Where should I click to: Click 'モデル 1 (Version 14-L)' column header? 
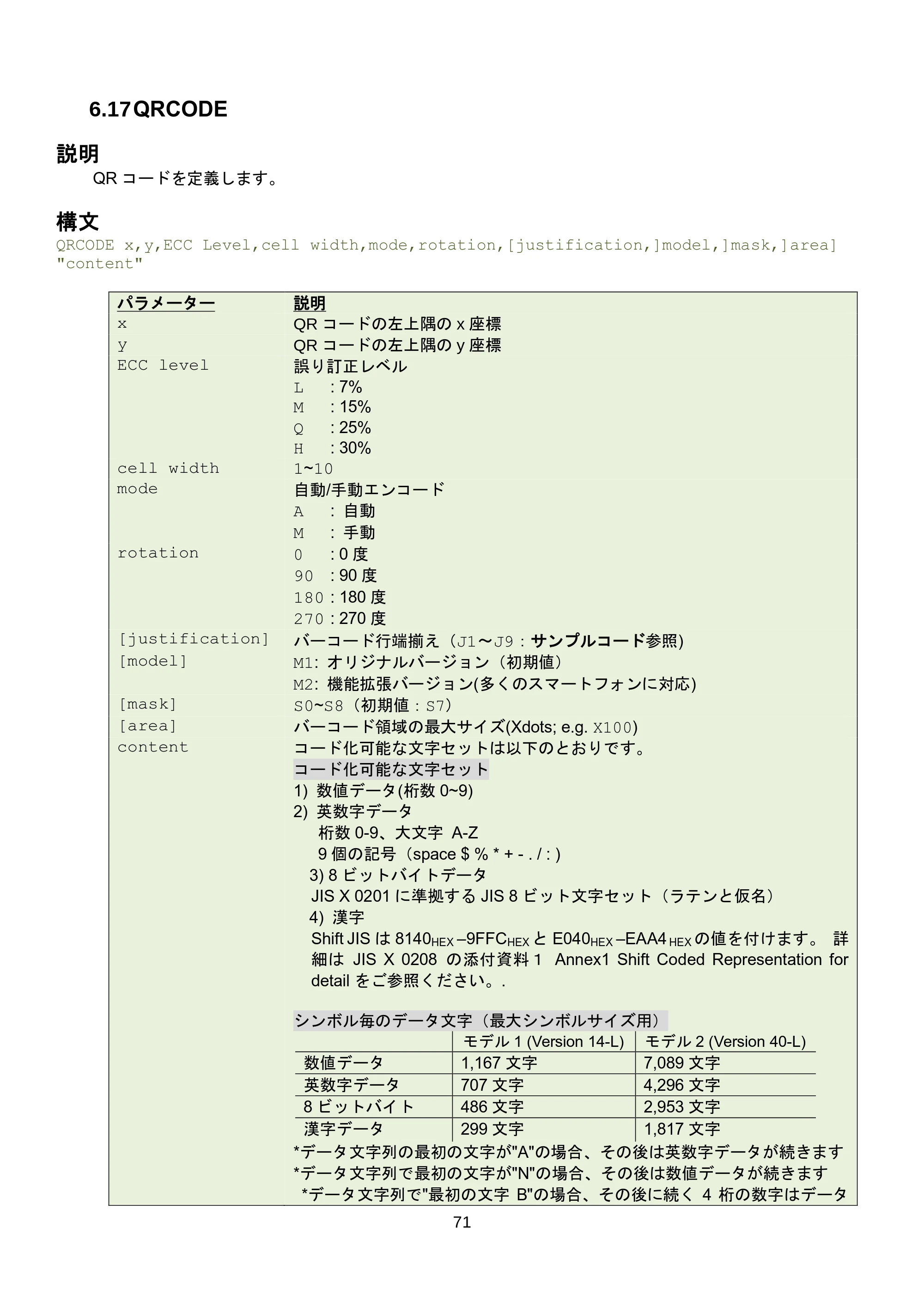point(544,1041)
